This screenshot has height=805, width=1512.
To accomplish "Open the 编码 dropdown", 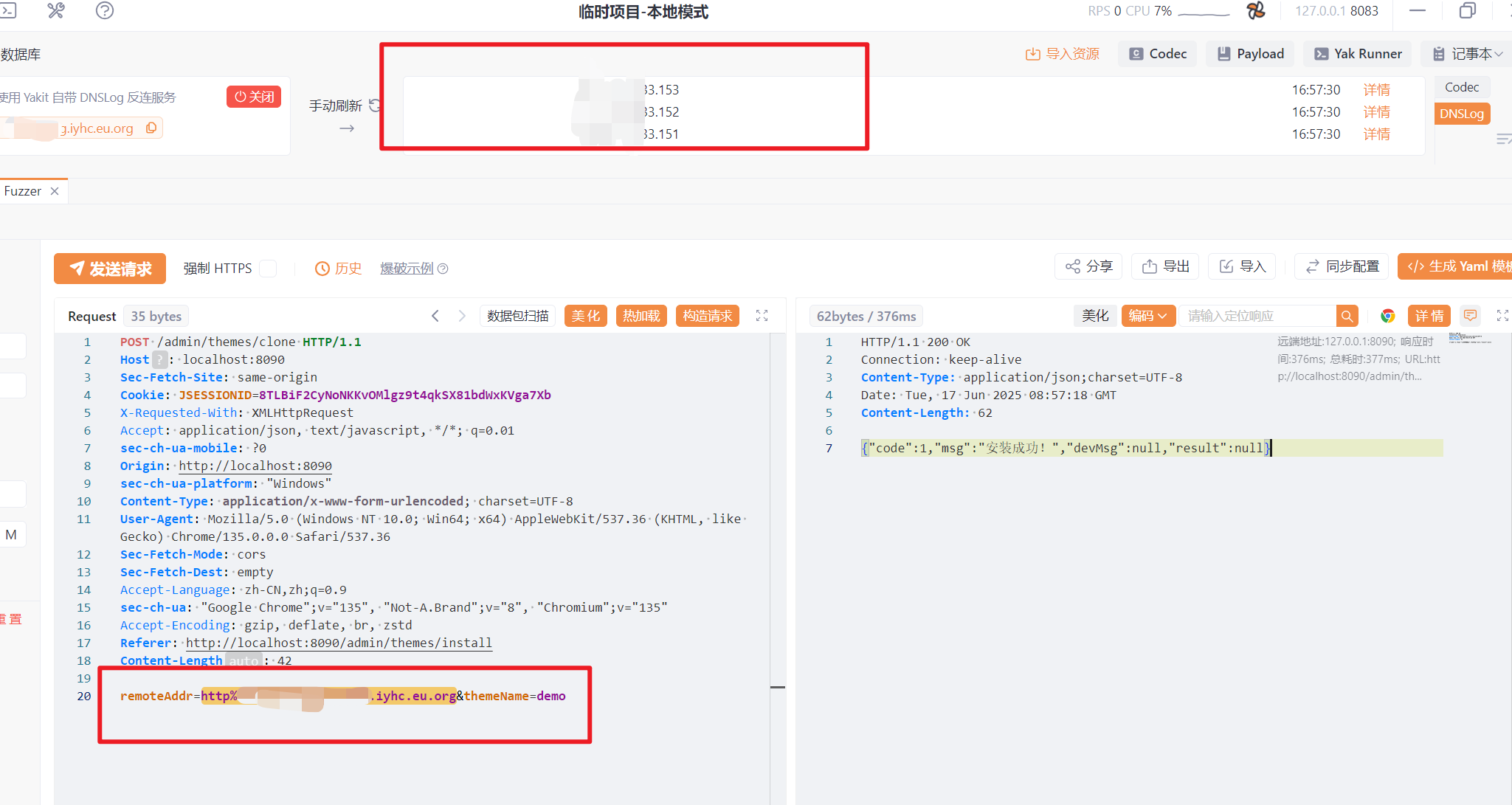I will click(1147, 316).
